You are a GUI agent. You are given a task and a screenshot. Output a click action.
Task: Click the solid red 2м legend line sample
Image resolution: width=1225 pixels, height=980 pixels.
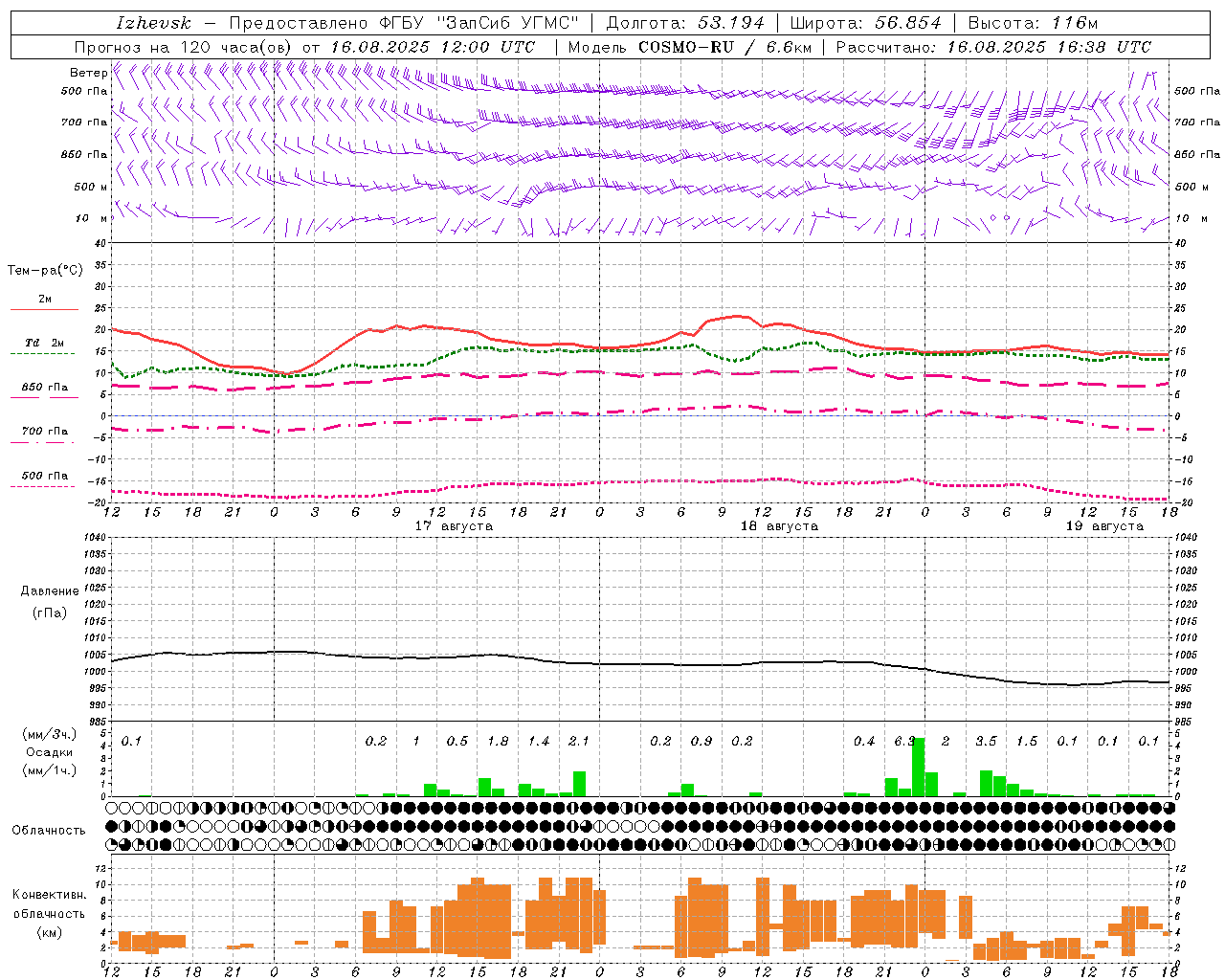click(44, 310)
